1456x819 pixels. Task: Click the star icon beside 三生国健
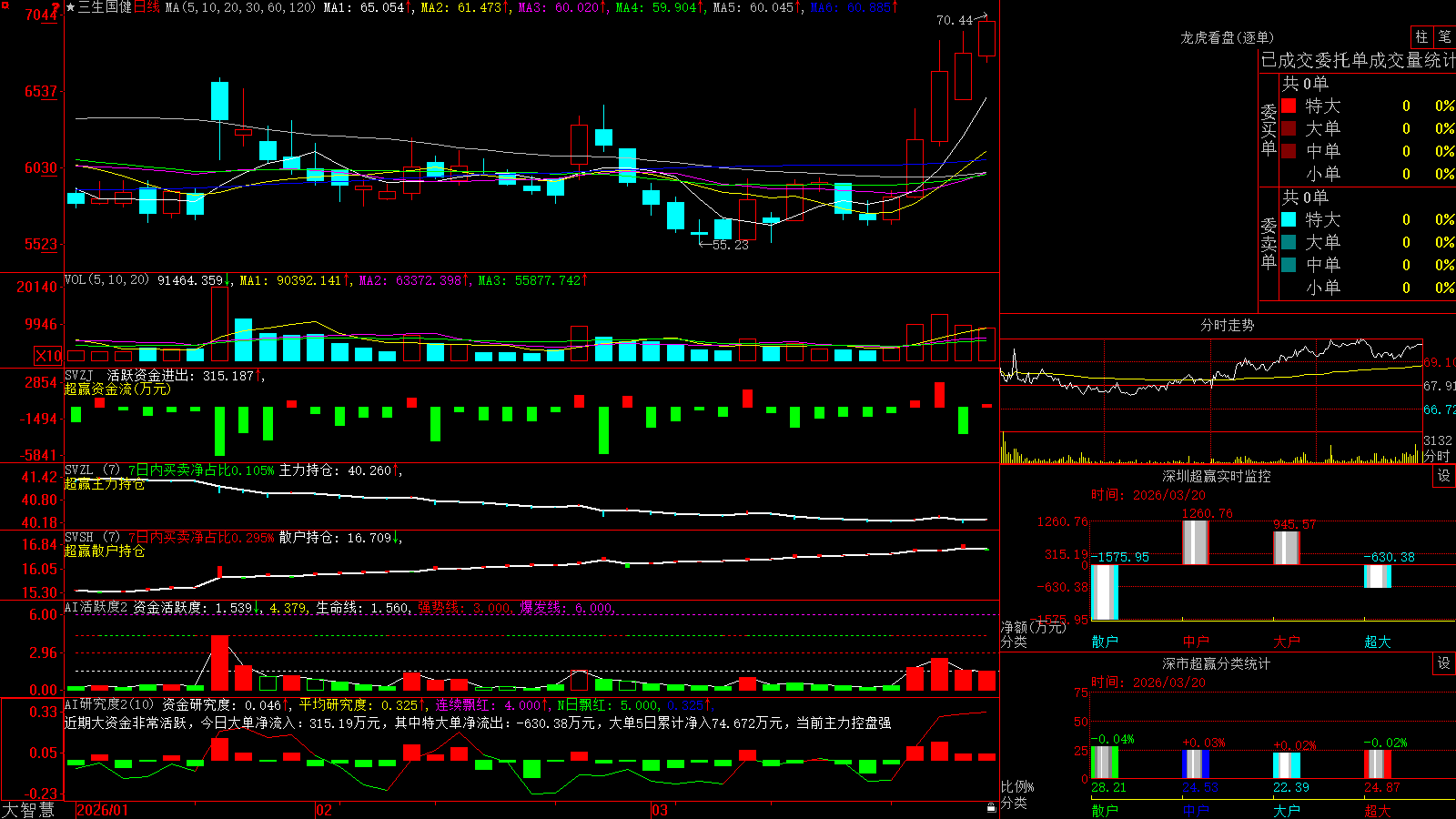pos(70,7)
